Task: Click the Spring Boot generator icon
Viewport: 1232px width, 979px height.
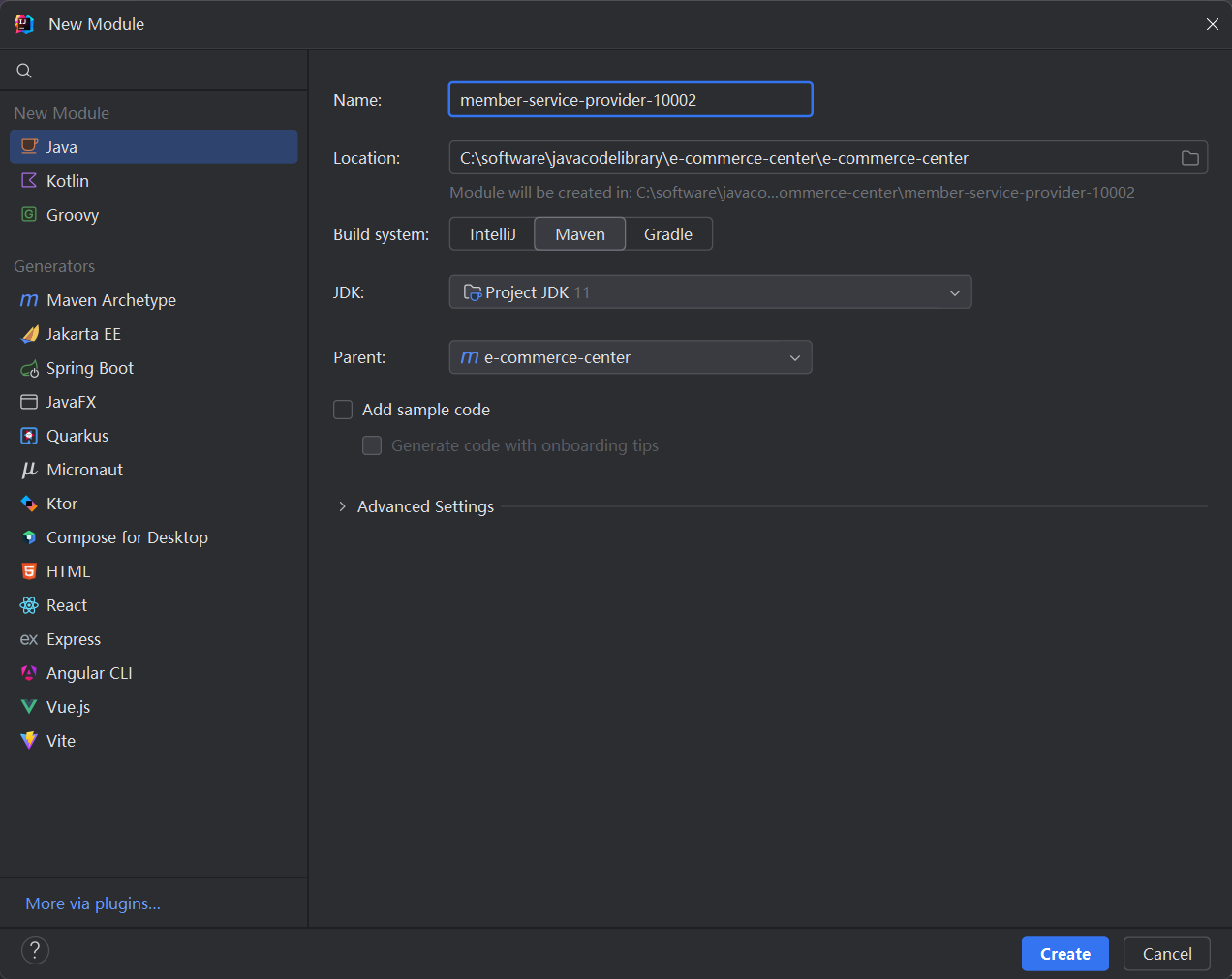Action: tap(29, 369)
